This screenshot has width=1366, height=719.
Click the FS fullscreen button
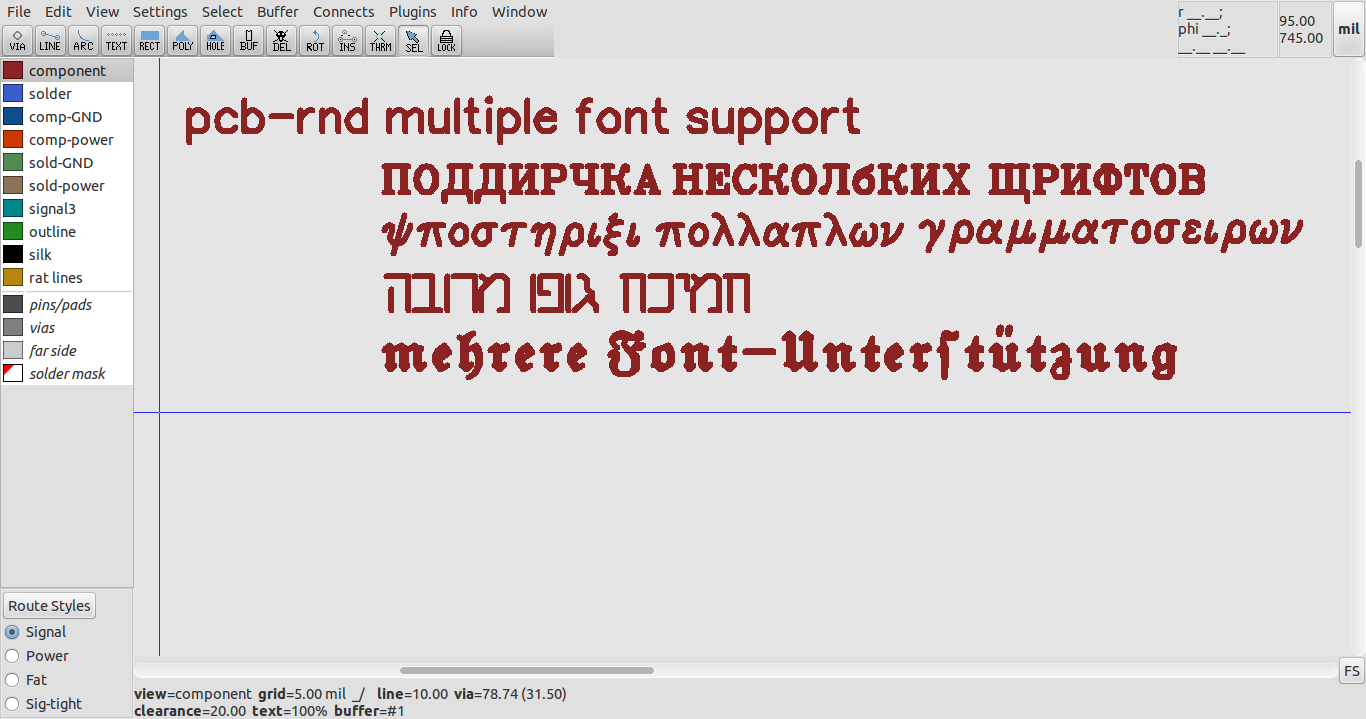(1351, 671)
